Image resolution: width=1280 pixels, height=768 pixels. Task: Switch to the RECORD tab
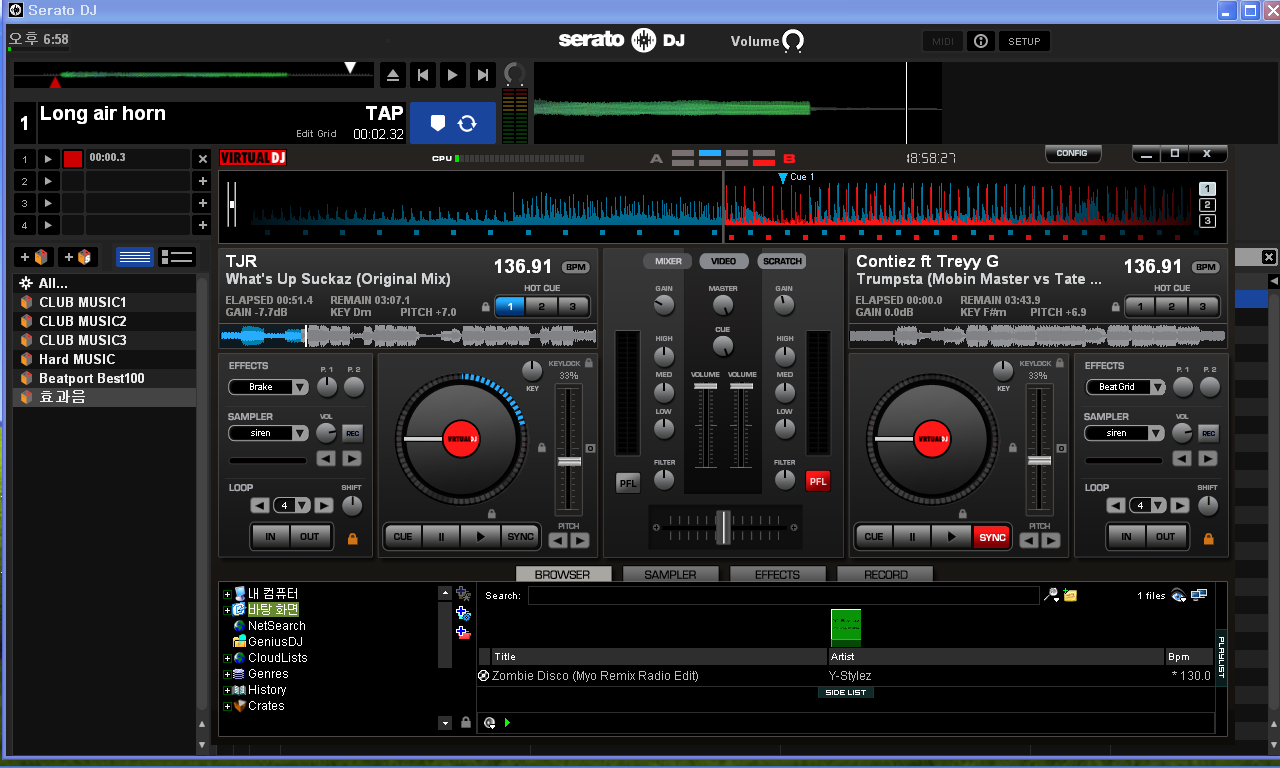885,574
